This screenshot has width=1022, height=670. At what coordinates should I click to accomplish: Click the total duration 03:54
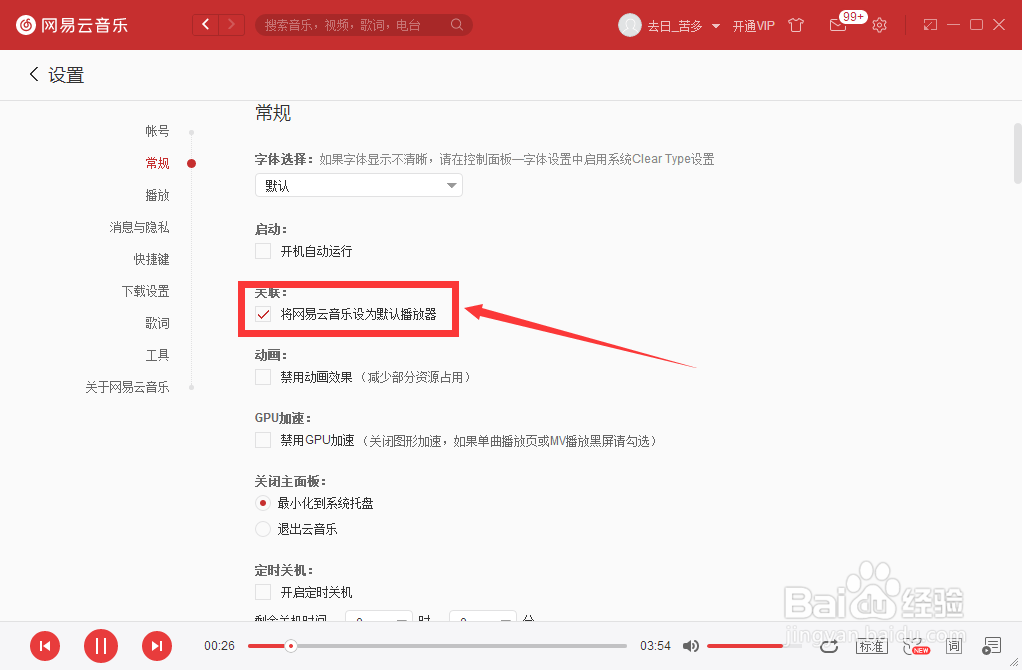click(655, 646)
